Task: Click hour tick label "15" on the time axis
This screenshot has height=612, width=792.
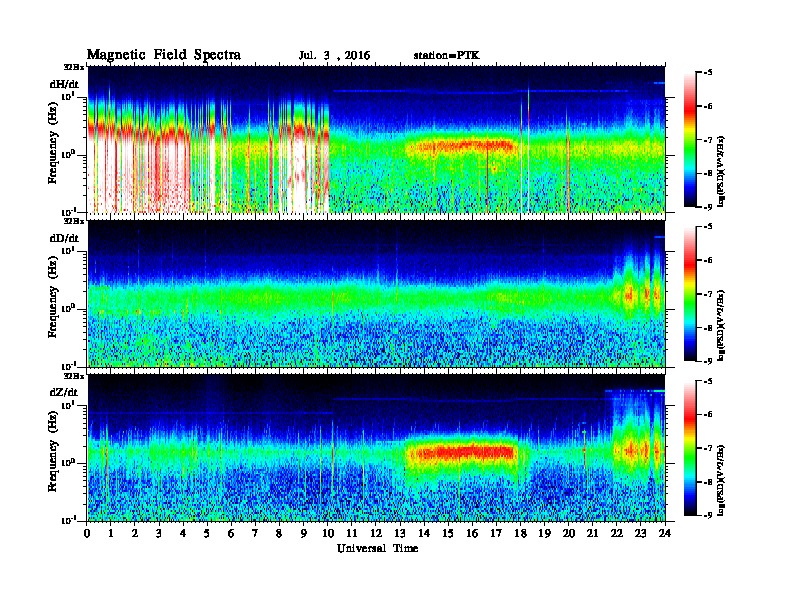Action: [448, 534]
